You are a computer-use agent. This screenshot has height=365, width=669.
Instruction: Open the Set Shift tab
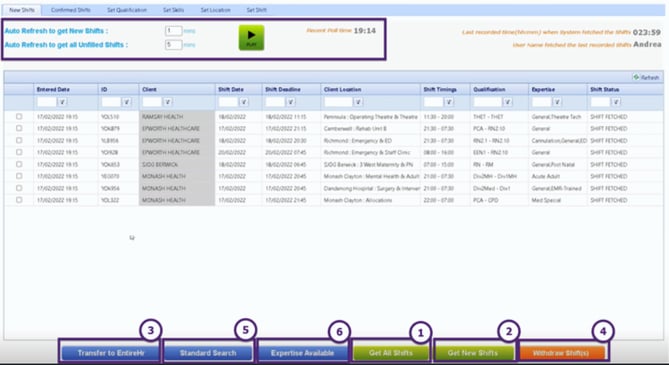click(x=256, y=10)
